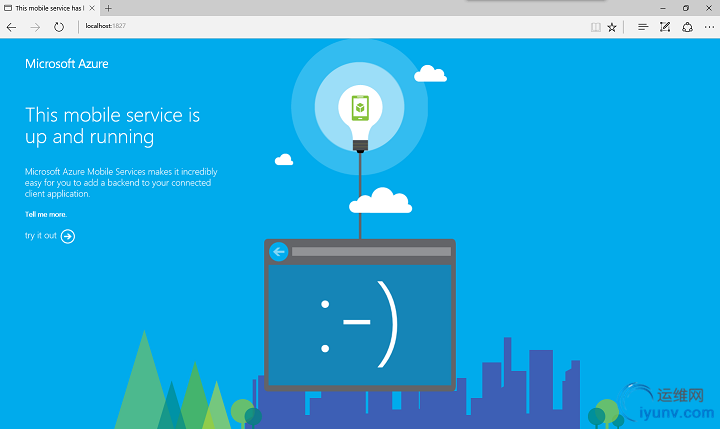Go back using the browser back arrow
The image size is (720, 429).
[x=11, y=28]
